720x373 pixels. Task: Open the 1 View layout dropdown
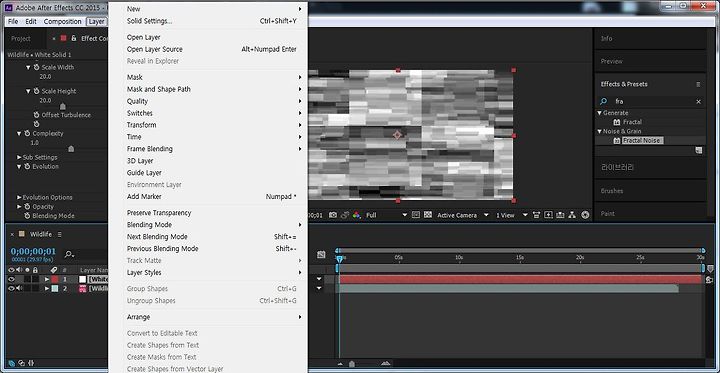[x=512, y=215]
